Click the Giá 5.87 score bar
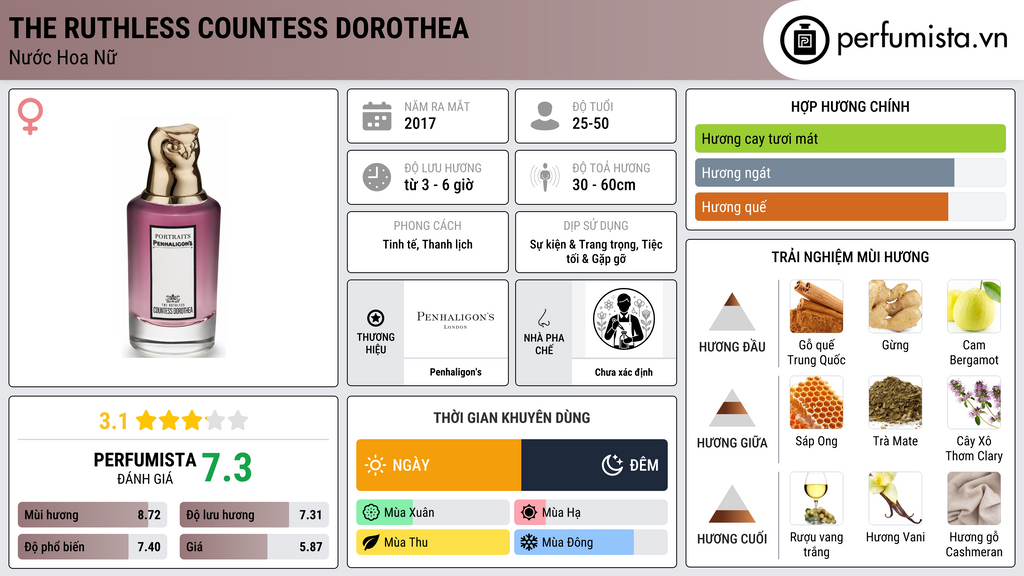 (254, 547)
